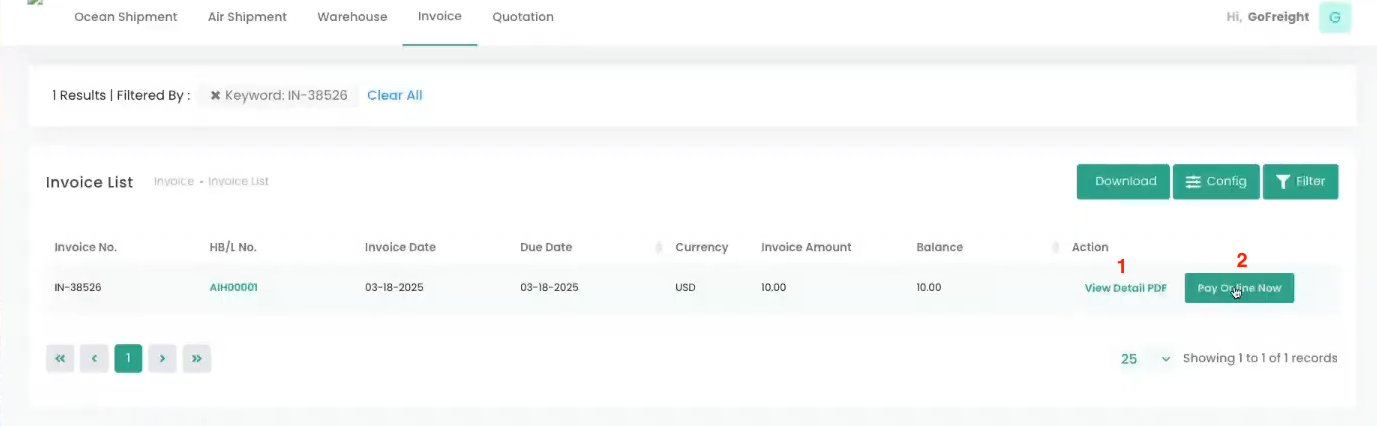Open the Config column settings
The width and height of the screenshot is (1377, 426).
click(1216, 182)
